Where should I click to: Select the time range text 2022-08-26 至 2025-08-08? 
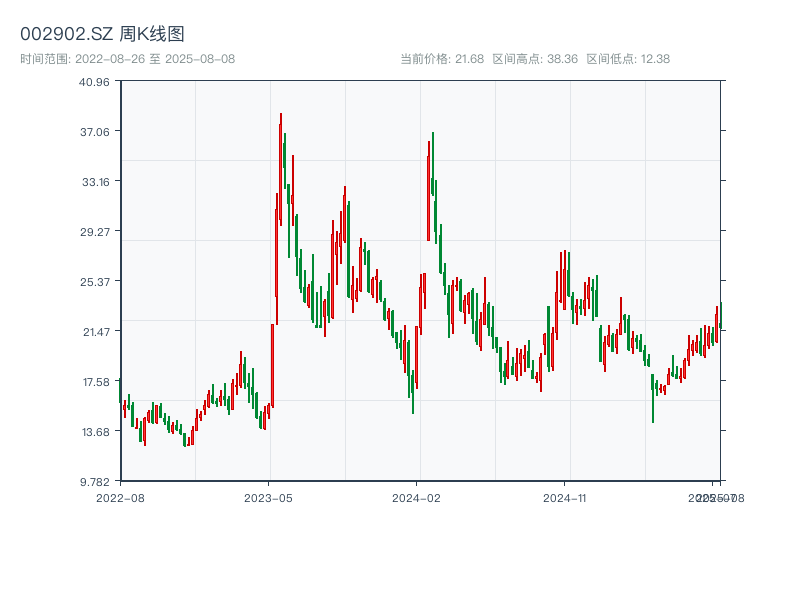155,59
